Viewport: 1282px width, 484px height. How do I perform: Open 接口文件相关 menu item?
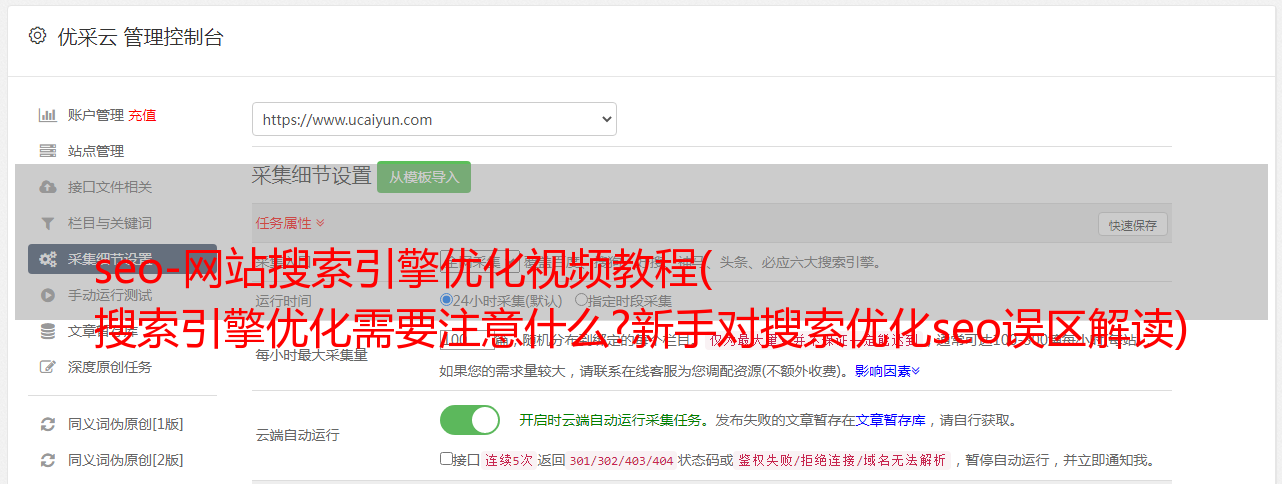tap(110, 187)
